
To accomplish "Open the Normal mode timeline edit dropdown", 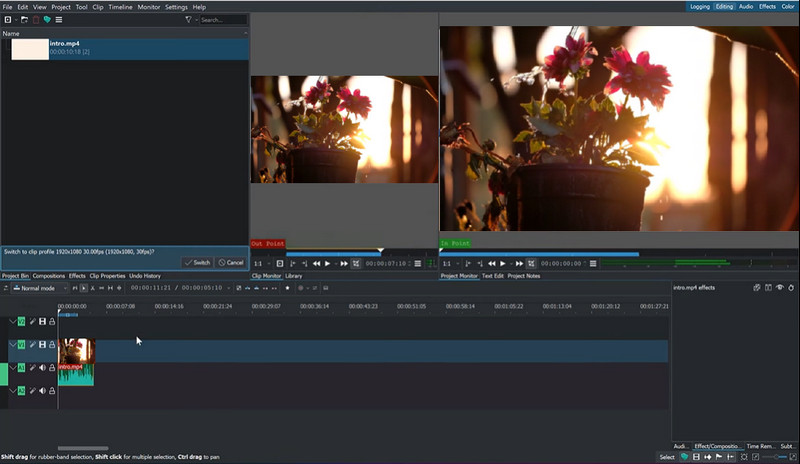I will pos(40,288).
